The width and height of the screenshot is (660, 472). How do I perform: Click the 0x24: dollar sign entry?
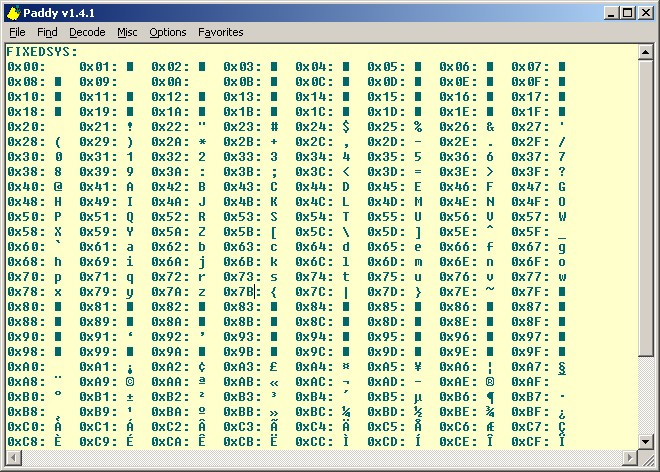pos(322,127)
